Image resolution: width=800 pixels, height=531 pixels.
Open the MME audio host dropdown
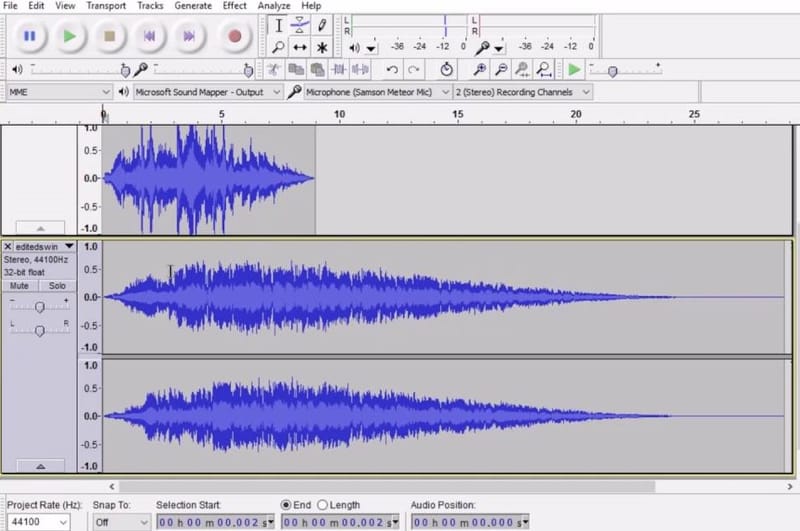pos(59,92)
